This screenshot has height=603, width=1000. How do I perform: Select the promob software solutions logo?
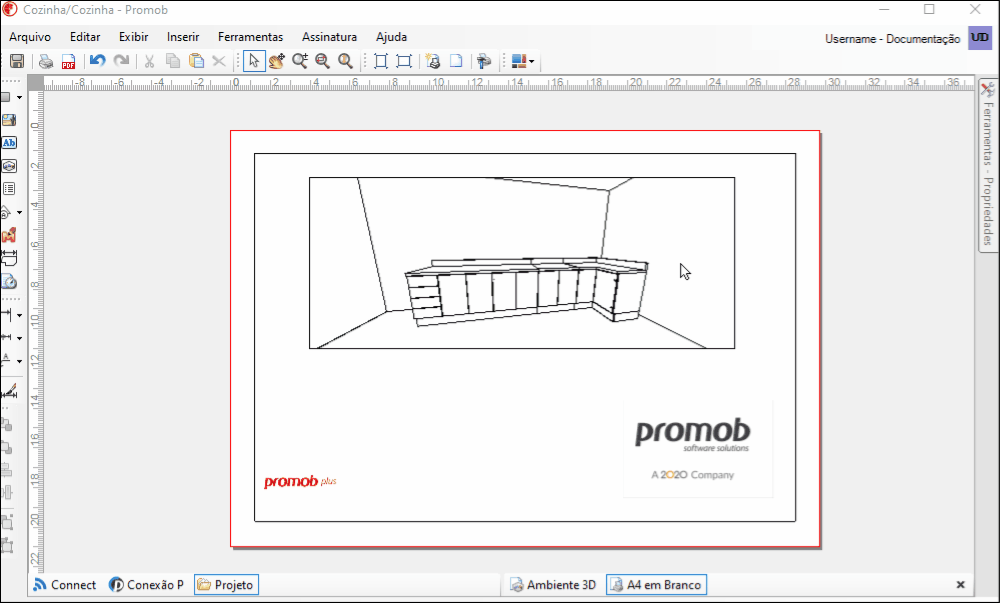pos(698,449)
